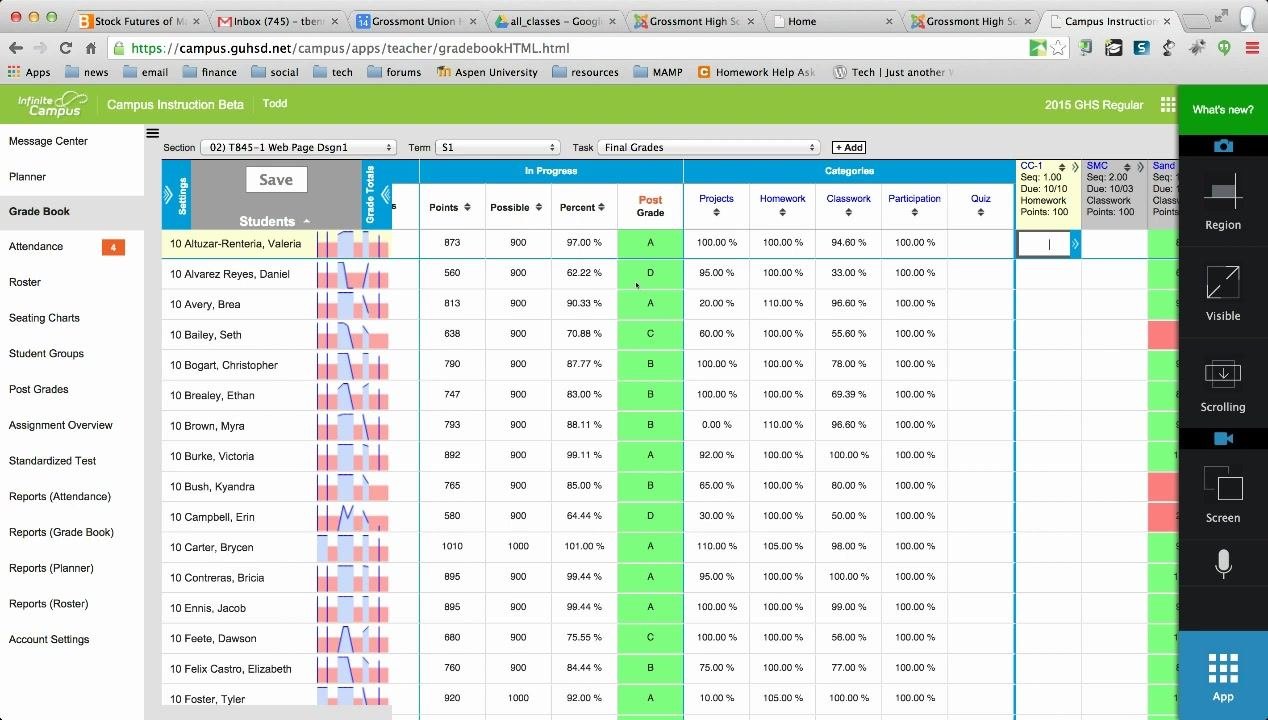This screenshot has width=1268, height=720.
Task: Expand the CC-1 assignment column
Action: pyautogui.click(x=1075, y=167)
